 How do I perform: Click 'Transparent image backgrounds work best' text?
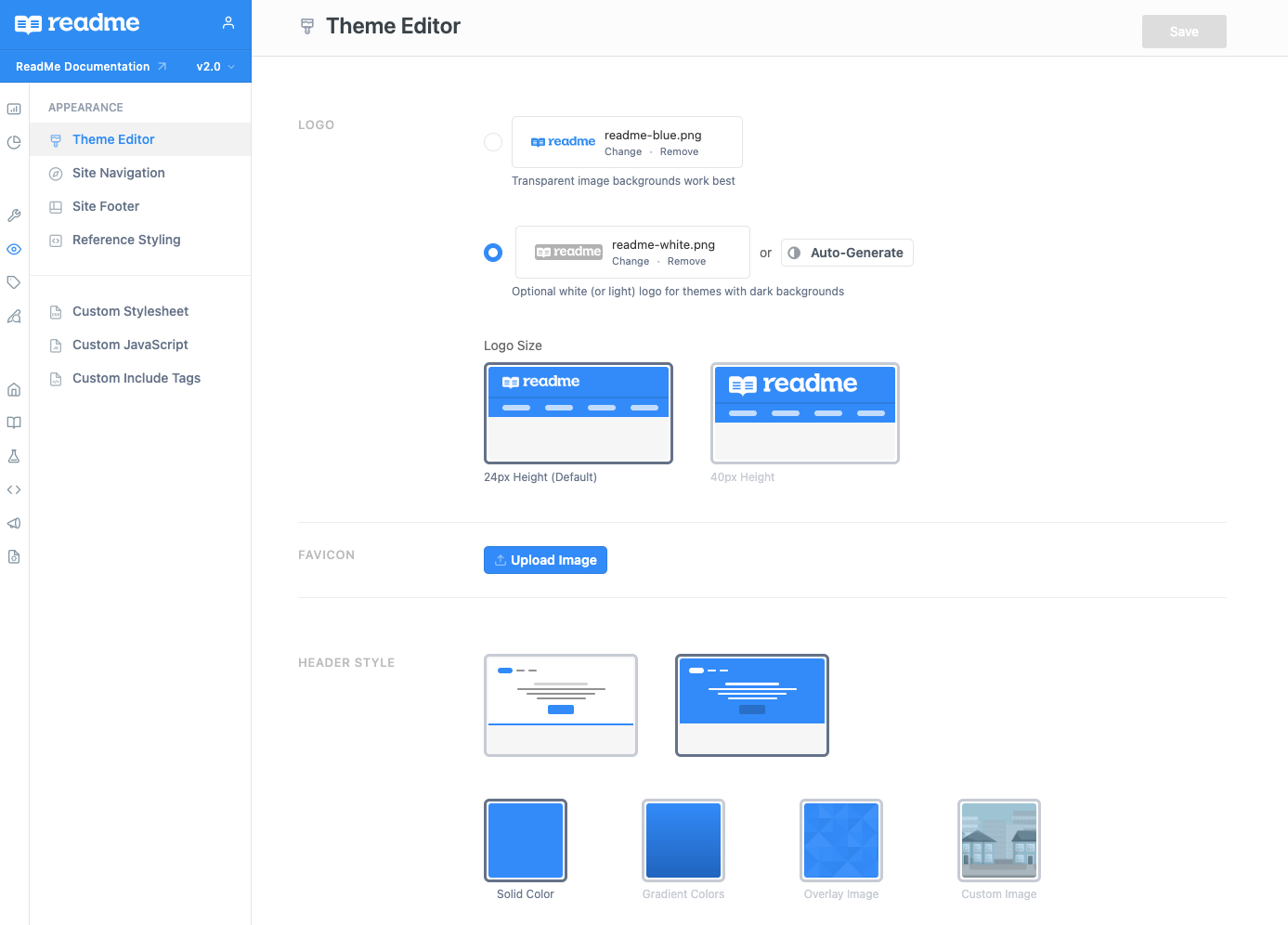pos(623,181)
